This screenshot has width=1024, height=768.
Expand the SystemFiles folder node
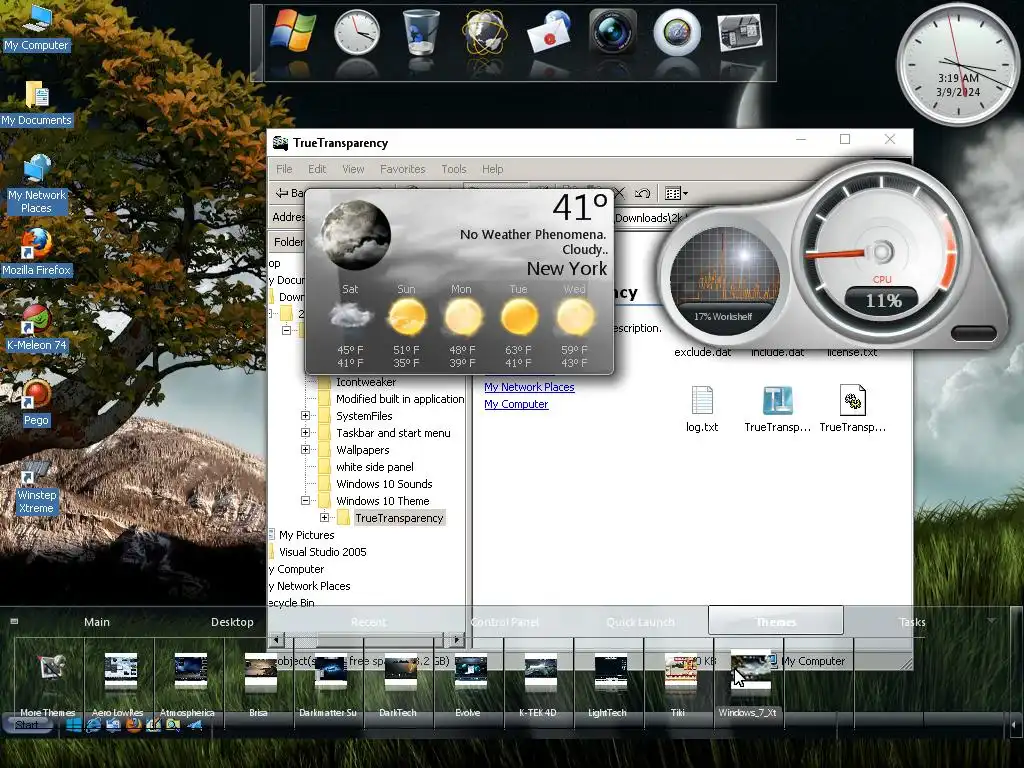[305, 416]
